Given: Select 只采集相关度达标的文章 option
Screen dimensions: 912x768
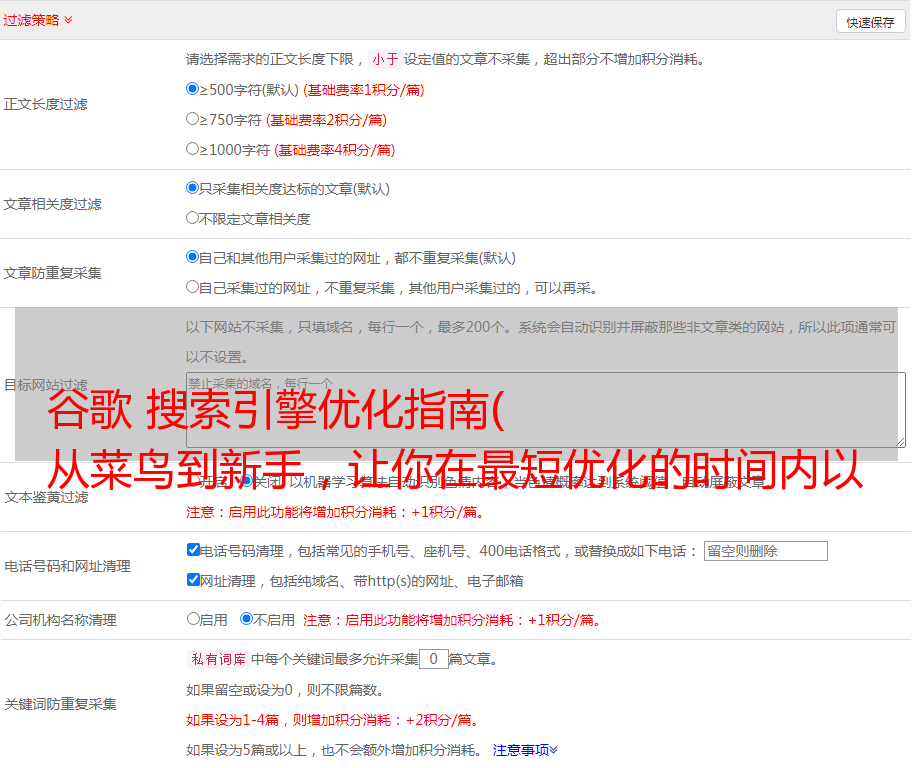Looking at the screenshot, I should pos(193,188).
